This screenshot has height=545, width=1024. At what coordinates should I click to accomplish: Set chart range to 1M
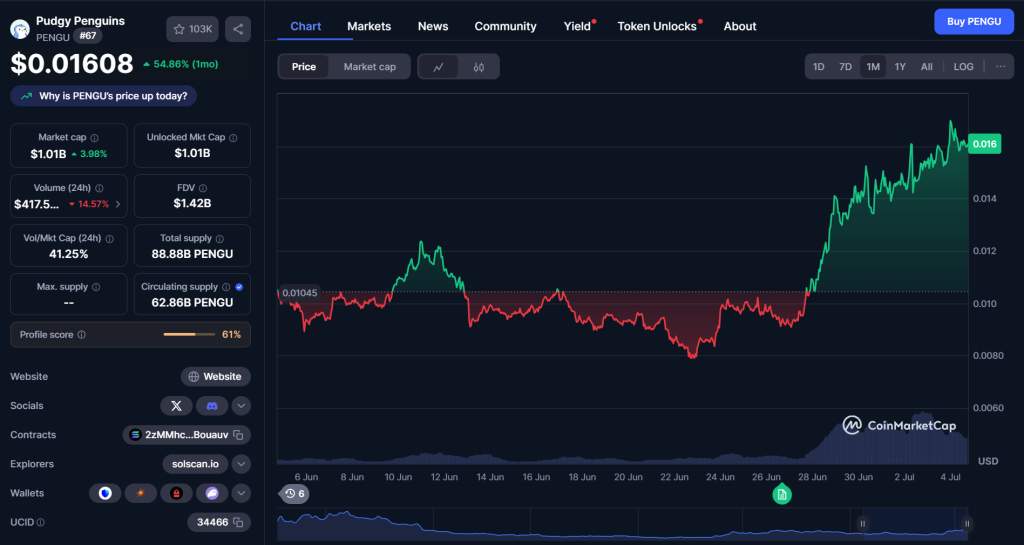pos(872,67)
